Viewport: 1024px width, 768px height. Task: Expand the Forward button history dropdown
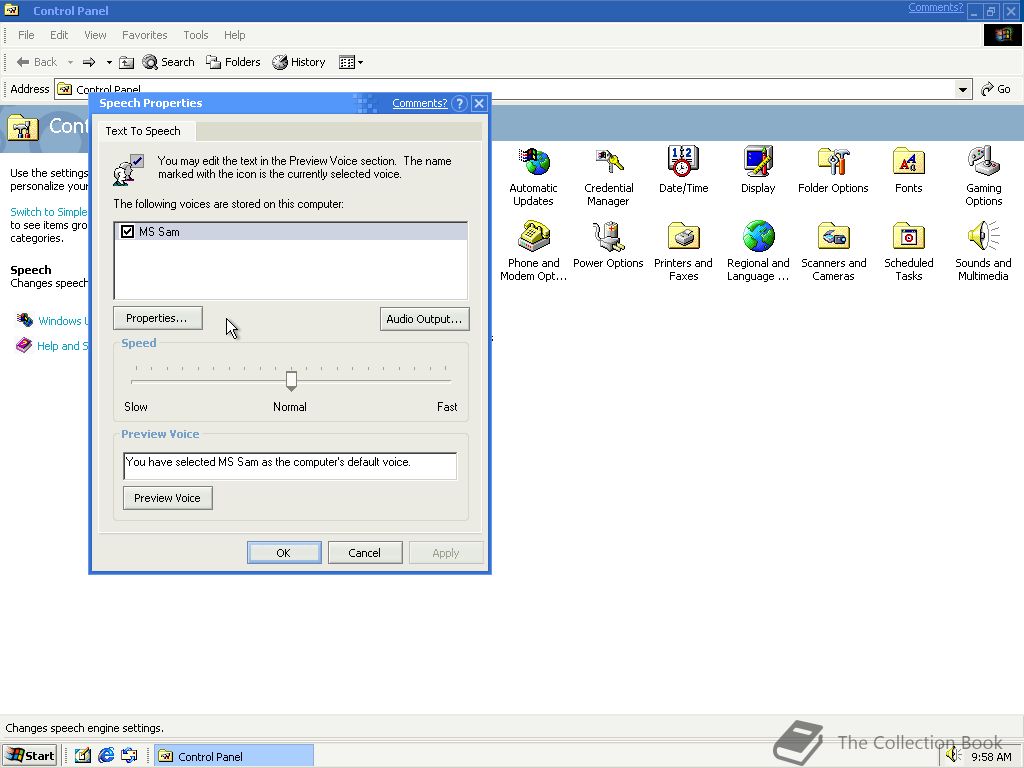[109, 63]
